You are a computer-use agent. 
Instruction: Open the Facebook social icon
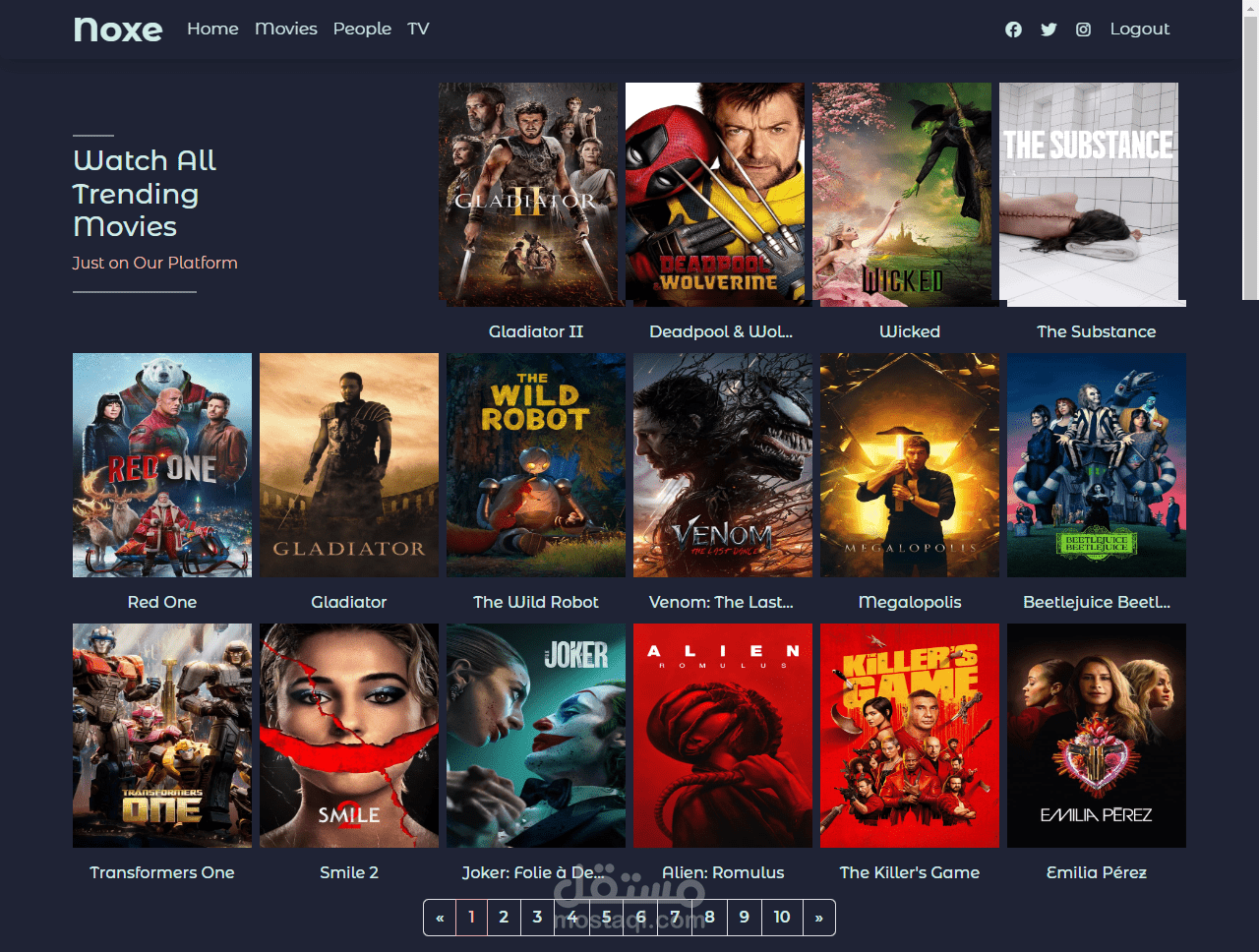tap(1013, 30)
